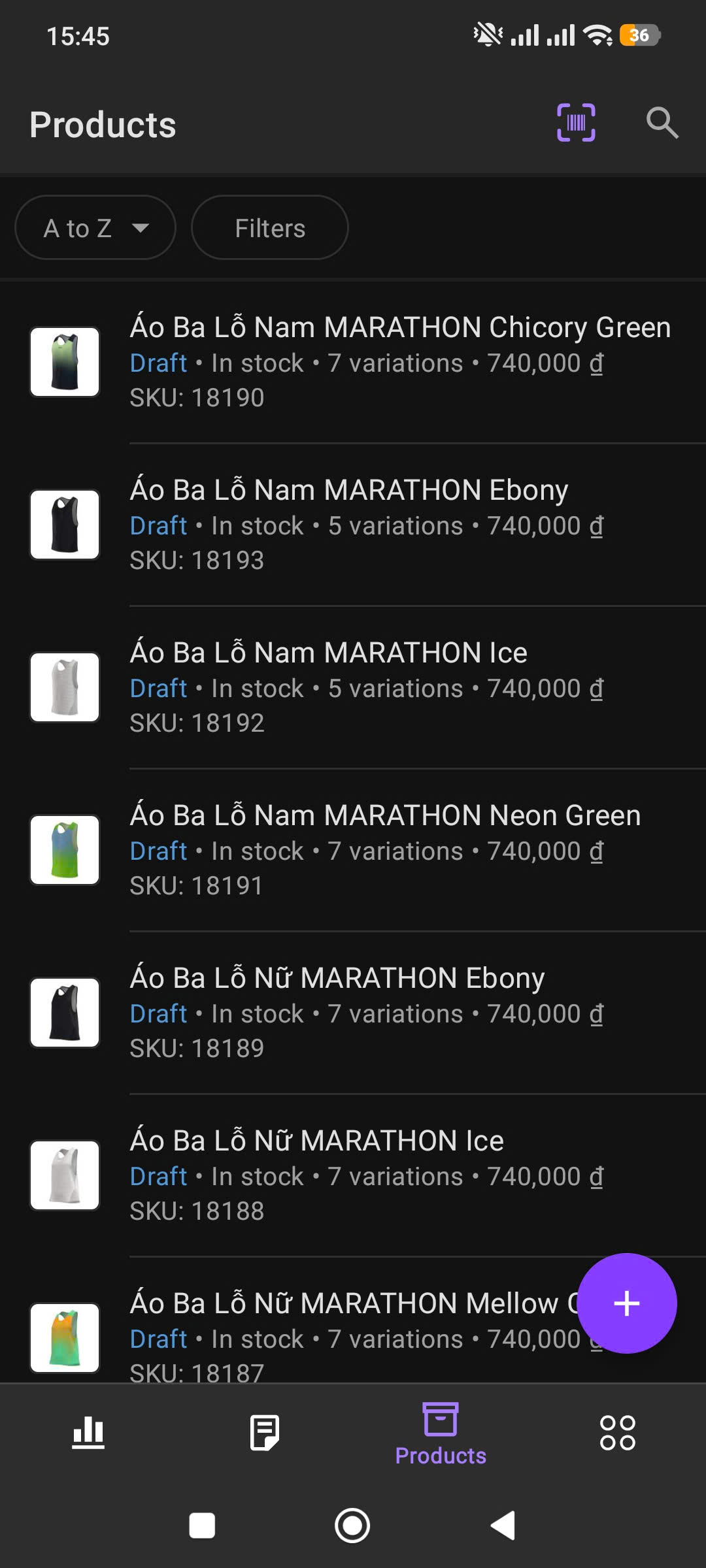Open the more menu grid icon
Image resolution: width=706 pixels, height=1568 pixels.
(x=617, y=1433)
